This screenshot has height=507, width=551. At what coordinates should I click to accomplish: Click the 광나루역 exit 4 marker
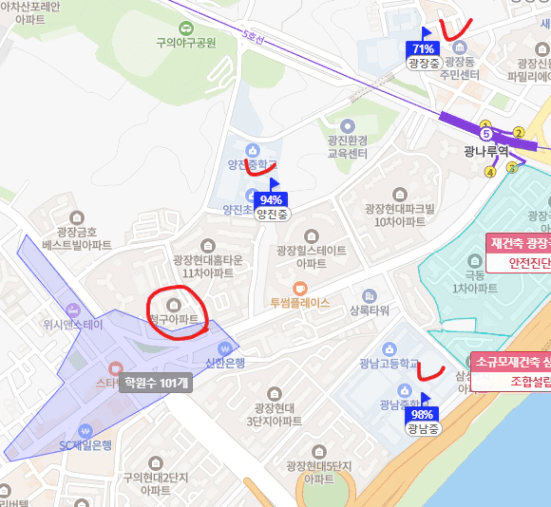click(x=490, y=172)
